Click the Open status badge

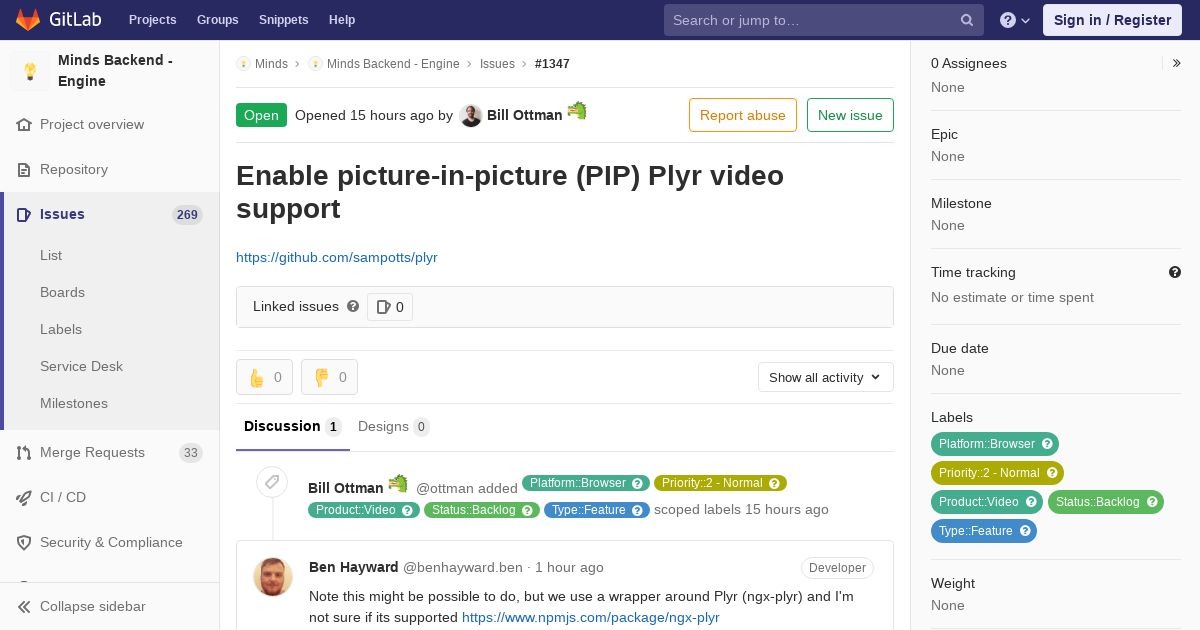[x=261, y=115]
